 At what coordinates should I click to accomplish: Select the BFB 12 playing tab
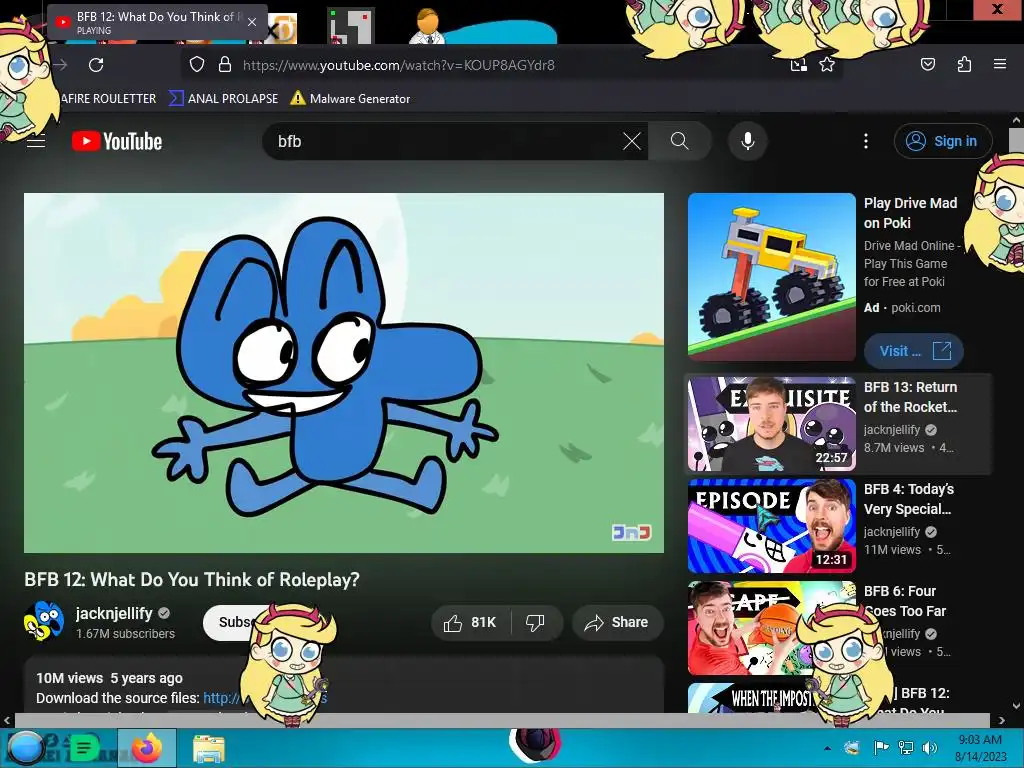[x=157, y=22]
